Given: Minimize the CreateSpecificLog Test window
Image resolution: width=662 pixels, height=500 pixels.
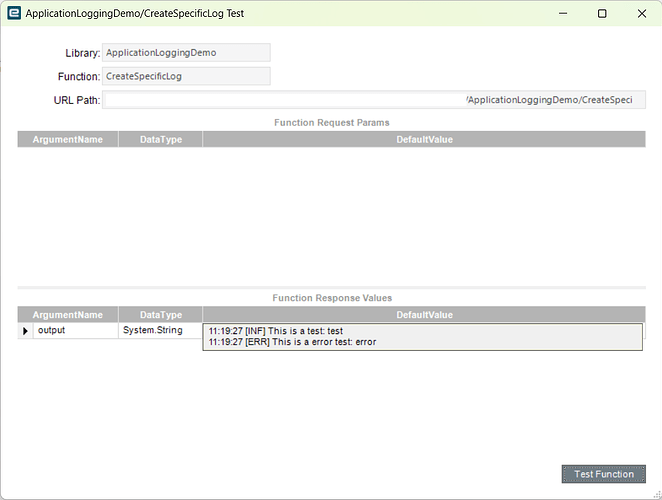Looking at the screenshot, I should (563, 13).
